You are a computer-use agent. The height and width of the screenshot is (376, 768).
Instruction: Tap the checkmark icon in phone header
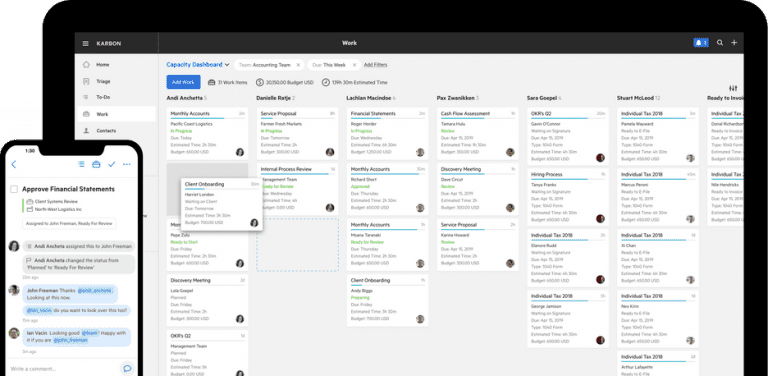tap(112, 164)
